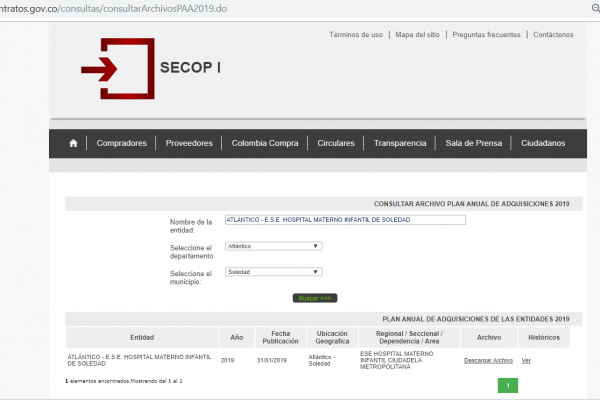This screenshot has width=600, height=400.
Task: Click the 2019 year cell in results
Action: click(x=227, y=361)
